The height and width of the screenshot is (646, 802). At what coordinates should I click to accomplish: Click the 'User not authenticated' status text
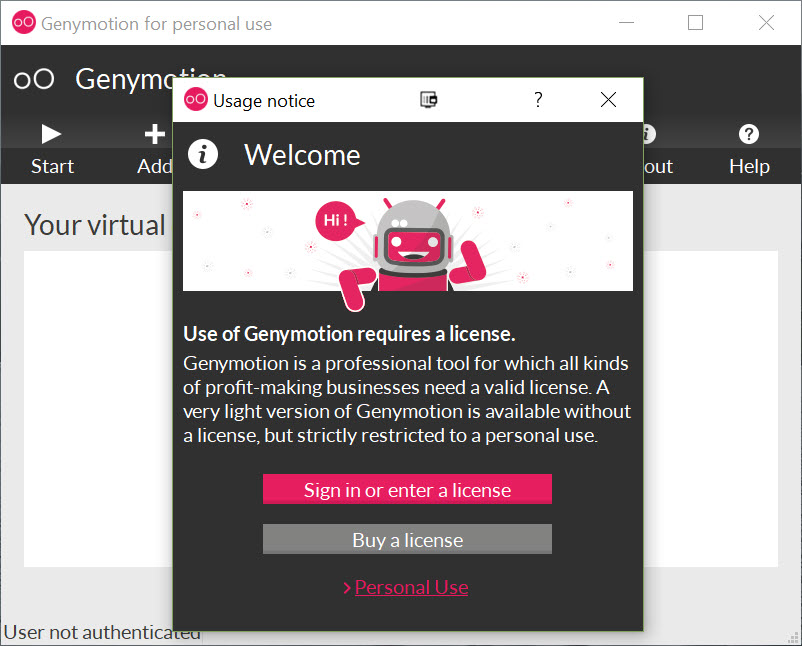(x=102, y=633)
